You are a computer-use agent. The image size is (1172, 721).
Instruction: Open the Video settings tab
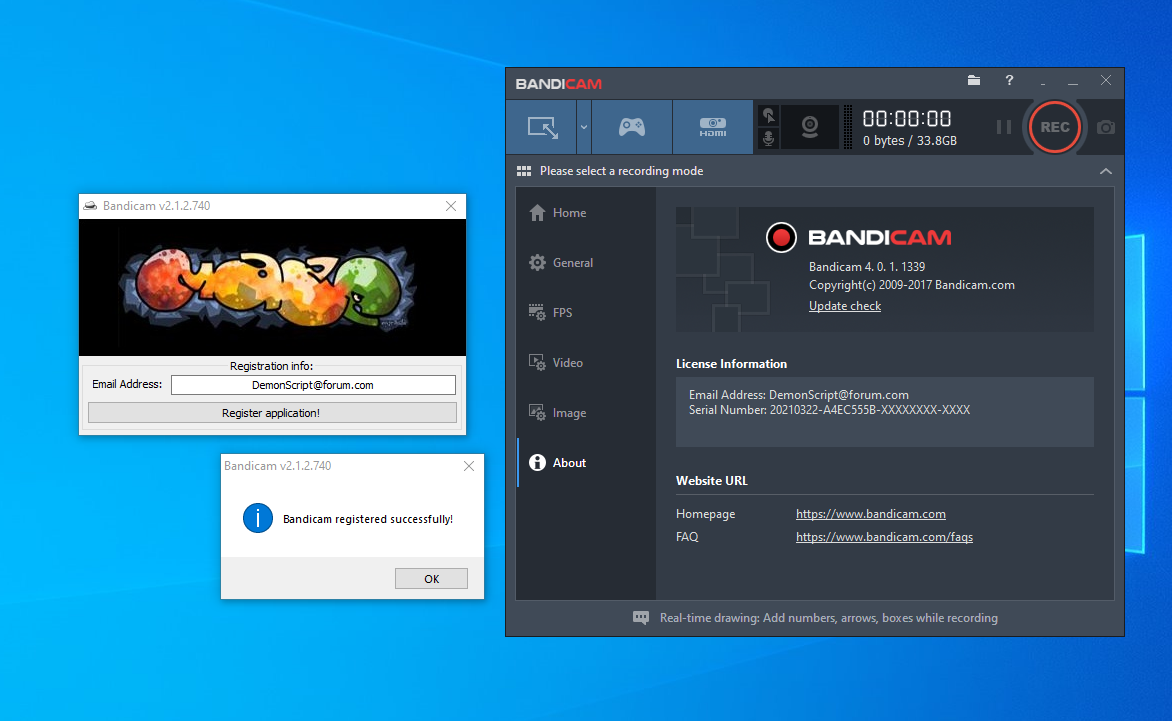tap(567, 363)
